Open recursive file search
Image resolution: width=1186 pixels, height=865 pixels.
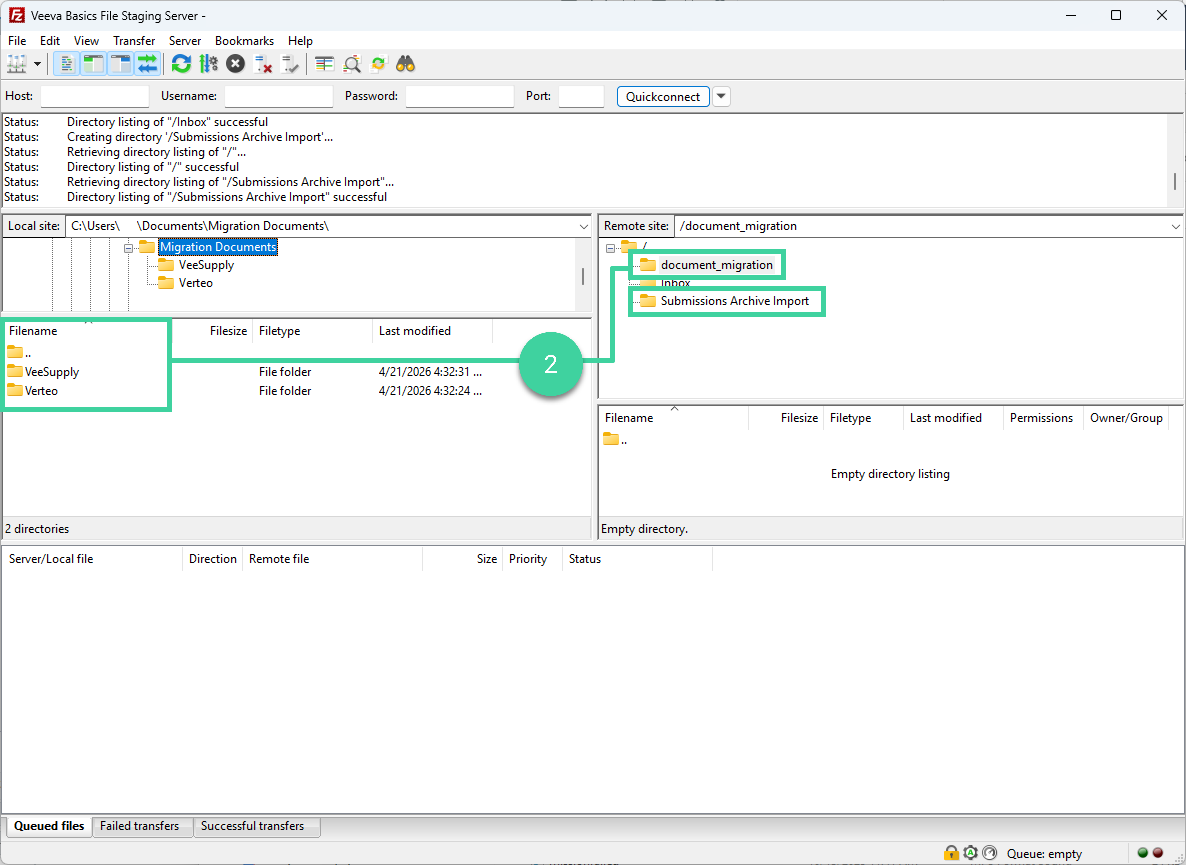coord(405,63)
